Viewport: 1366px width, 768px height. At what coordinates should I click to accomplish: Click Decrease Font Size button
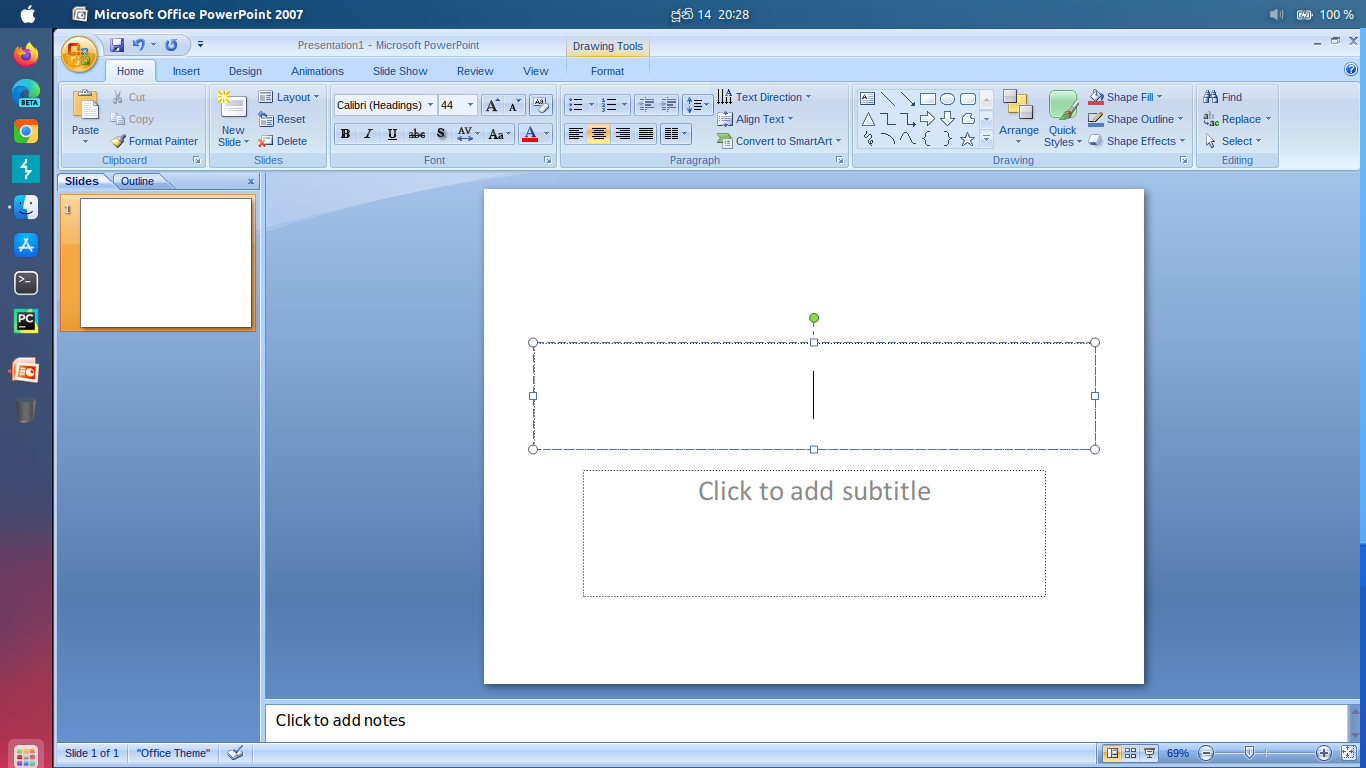pos(514,105)
